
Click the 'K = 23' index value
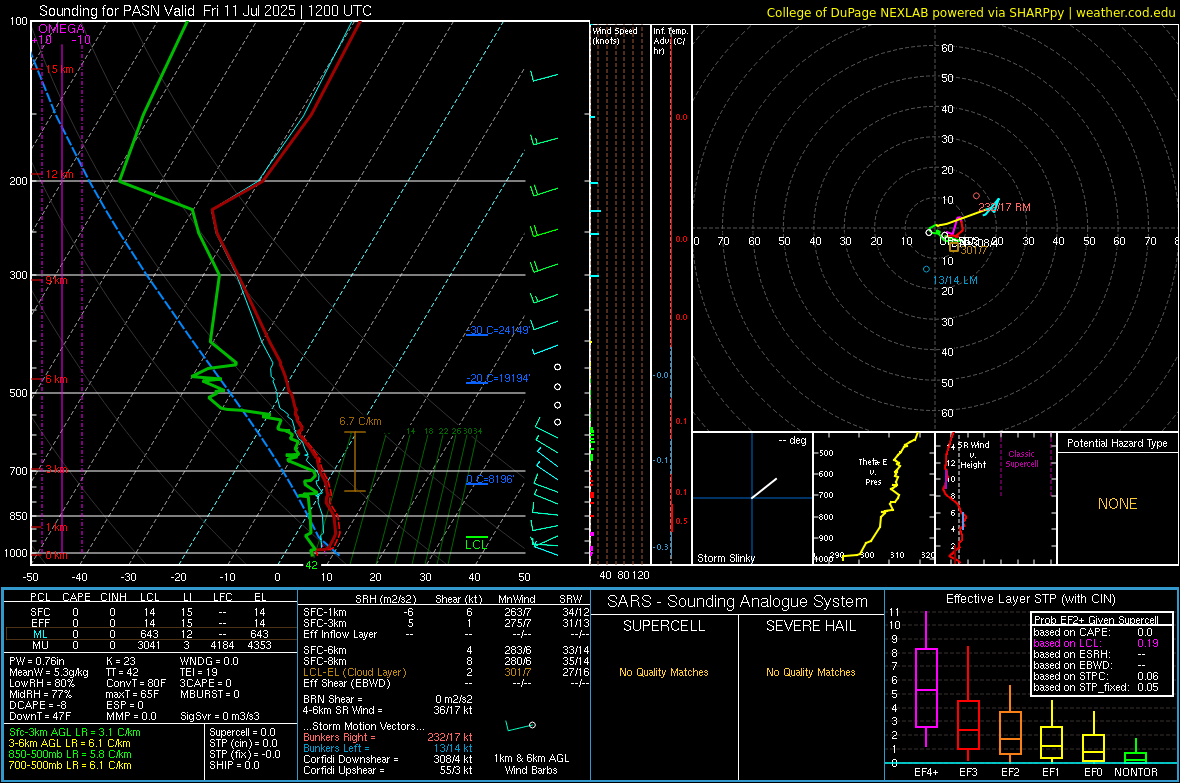(120, 661)
